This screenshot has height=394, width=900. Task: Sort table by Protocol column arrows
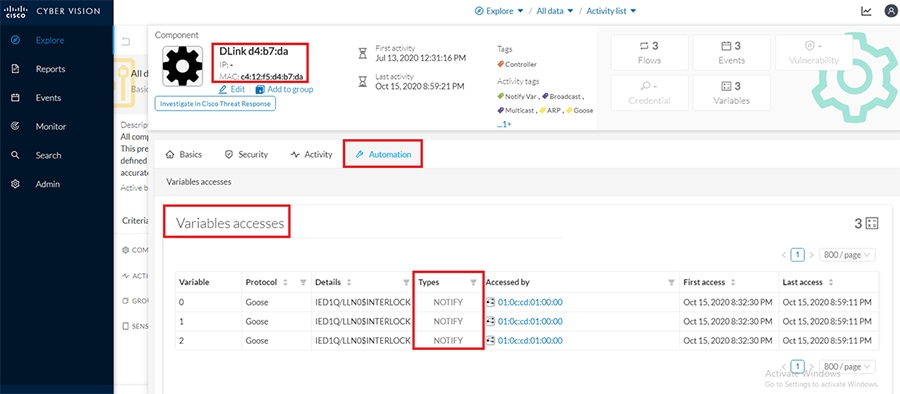coord(284,283)
